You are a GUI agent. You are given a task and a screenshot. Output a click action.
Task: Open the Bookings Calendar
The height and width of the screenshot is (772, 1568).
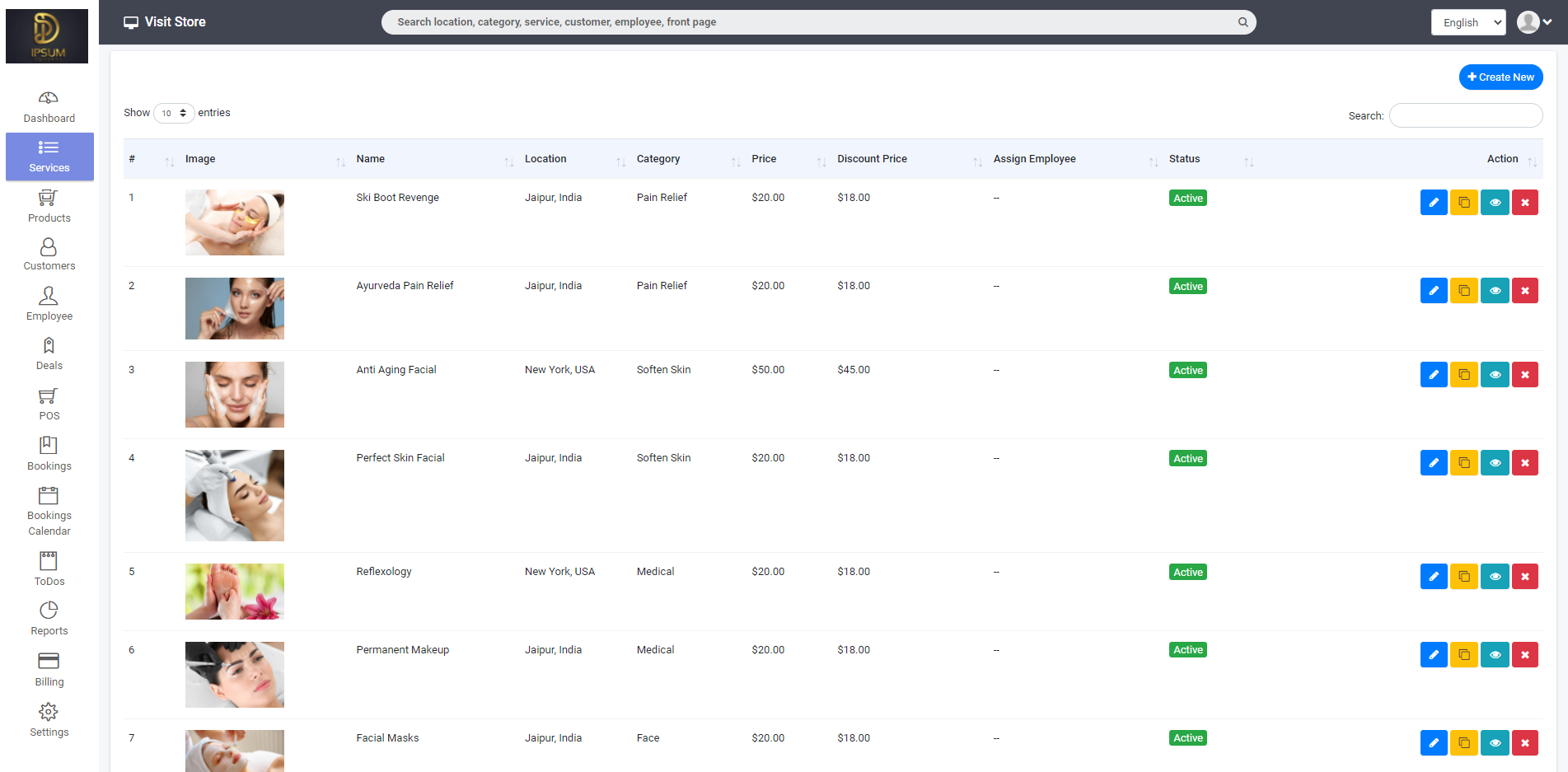(x=49, y=508)
